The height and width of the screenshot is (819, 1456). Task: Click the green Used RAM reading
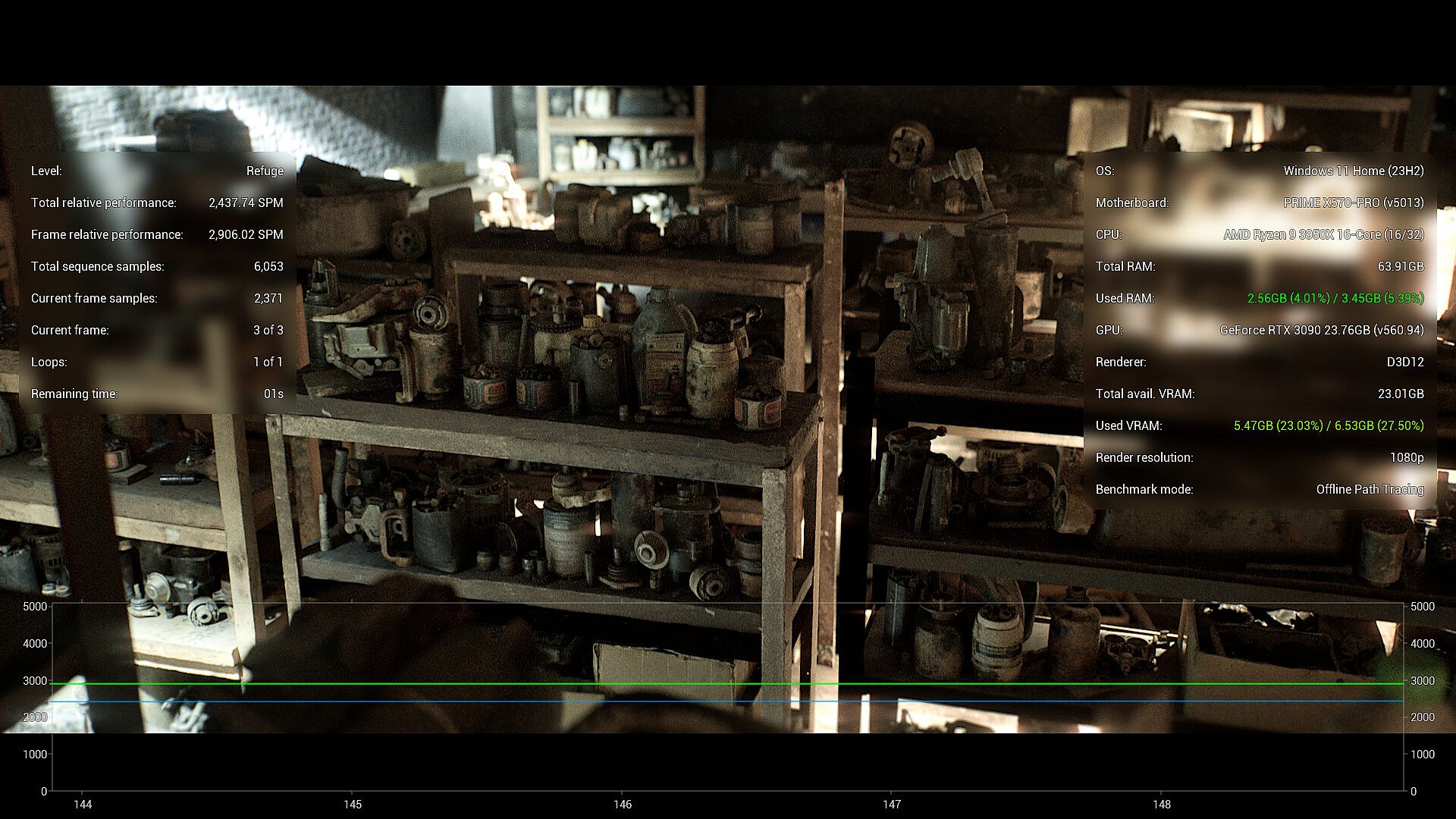point(1335,298)
